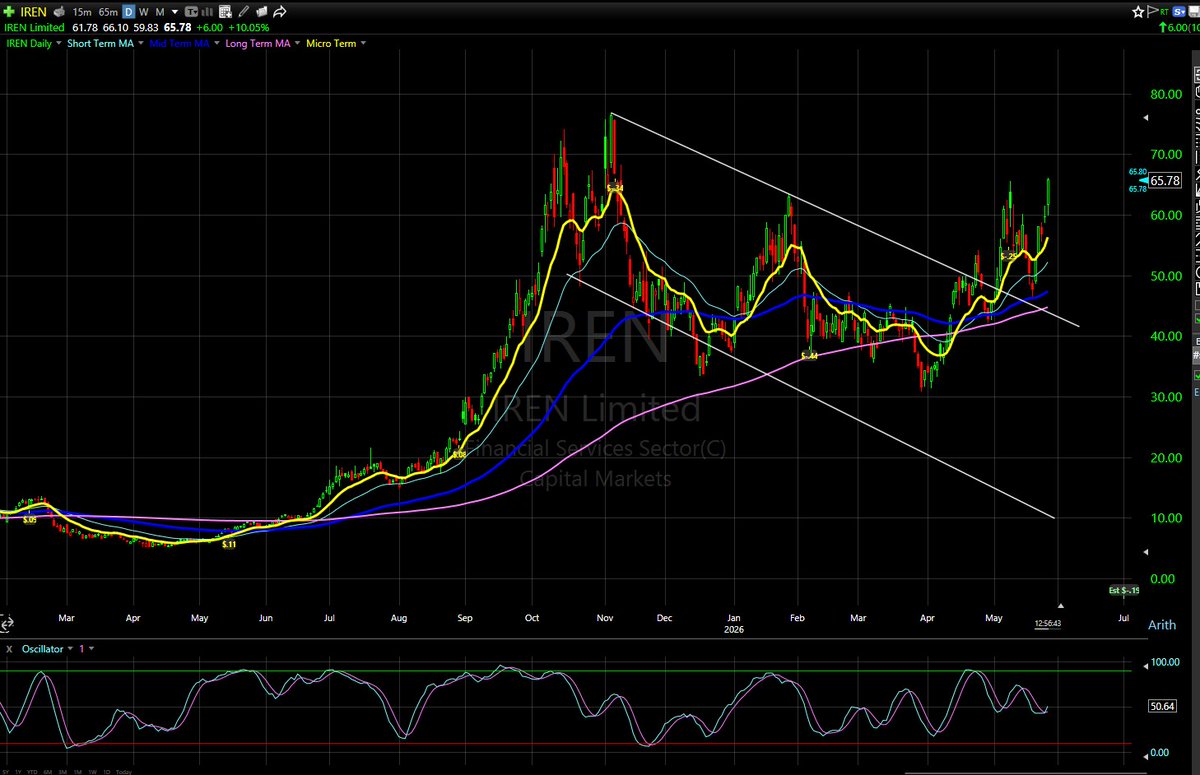Open the blue S dropdown at top right

point(1180,12)
